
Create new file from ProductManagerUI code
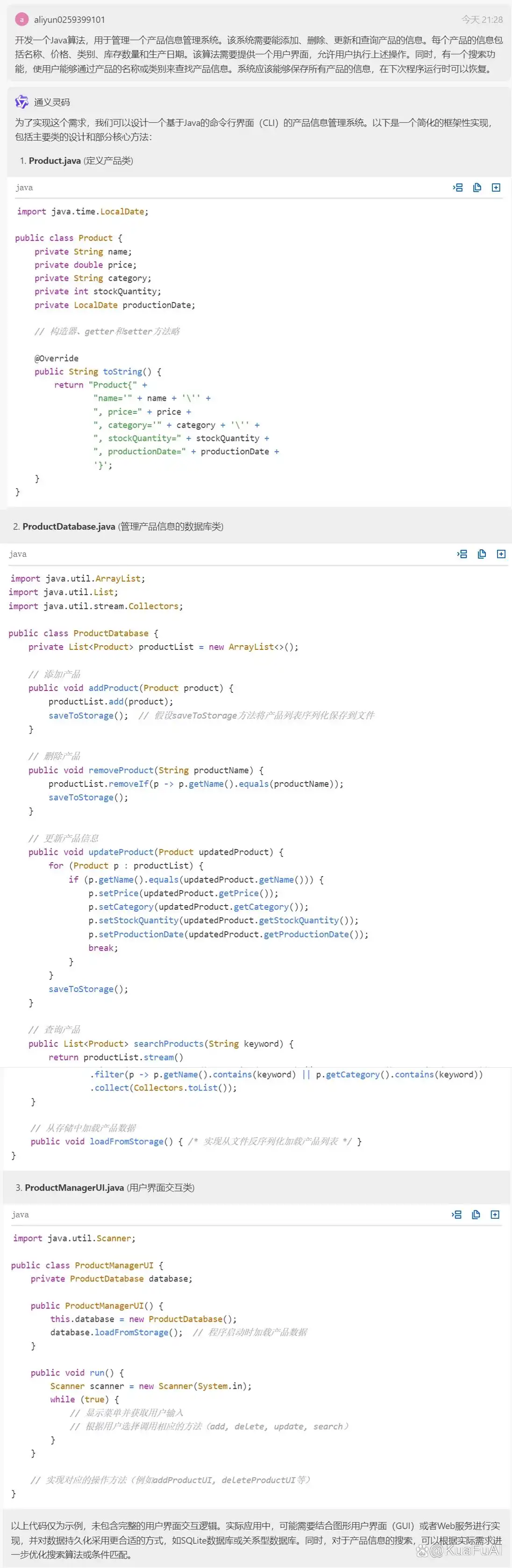coord(495,1215)
